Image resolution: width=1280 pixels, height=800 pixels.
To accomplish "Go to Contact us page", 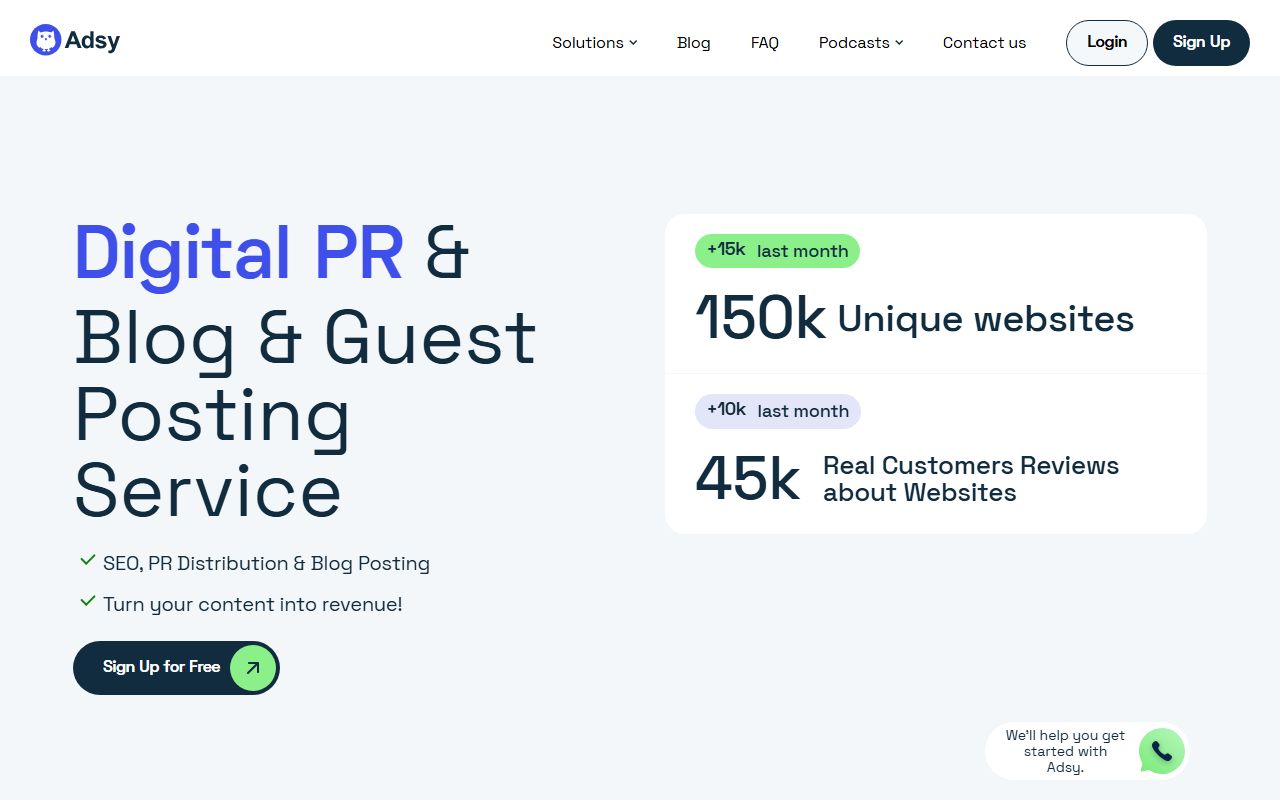I will [x=984, y=42].
